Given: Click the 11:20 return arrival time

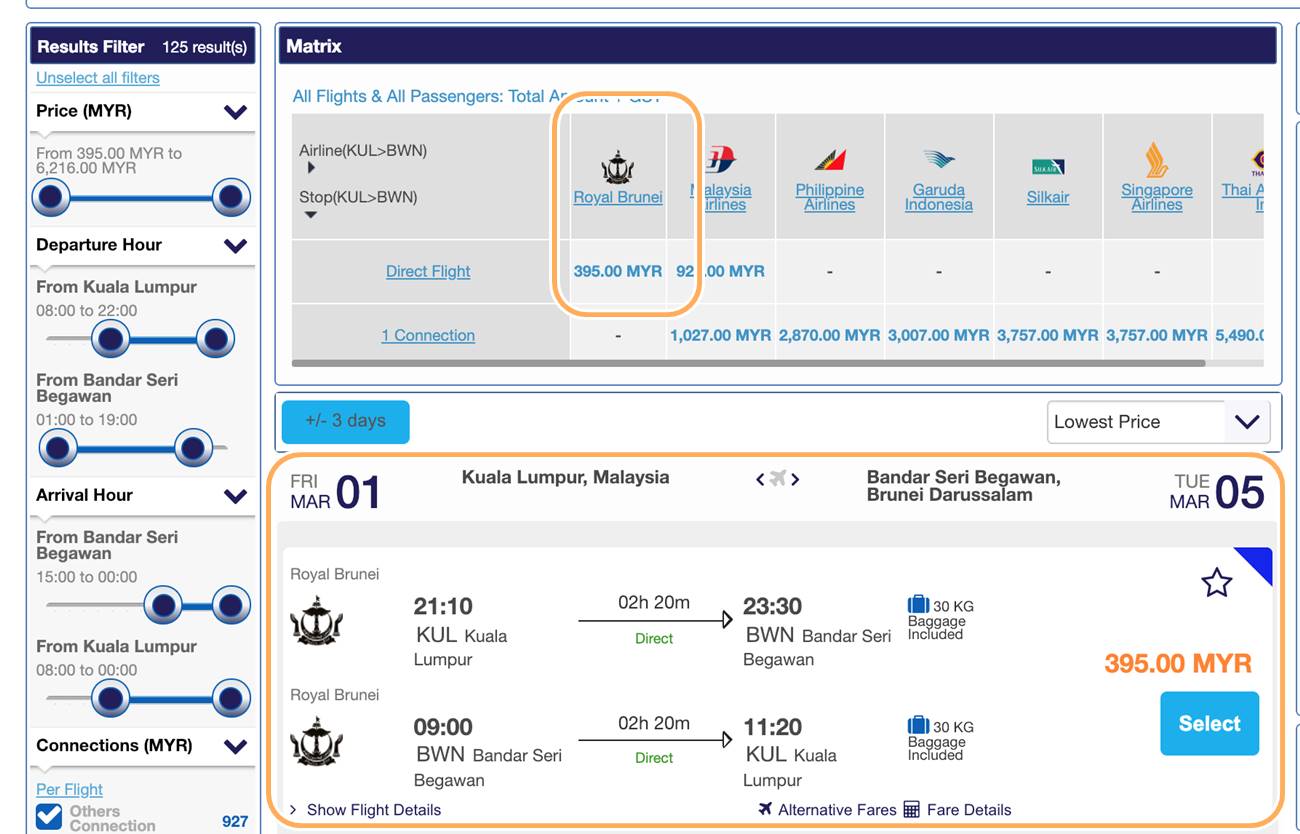Looking at the screenshot, I should tap(773, 727).
